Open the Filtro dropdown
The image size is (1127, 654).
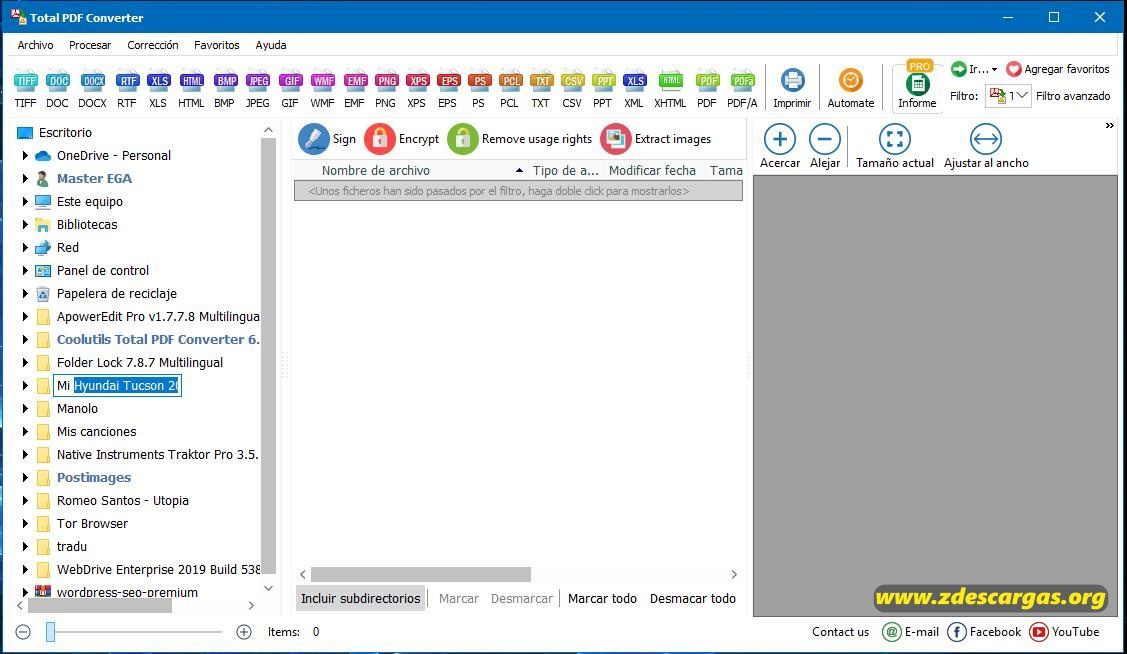coord(1008,96)
